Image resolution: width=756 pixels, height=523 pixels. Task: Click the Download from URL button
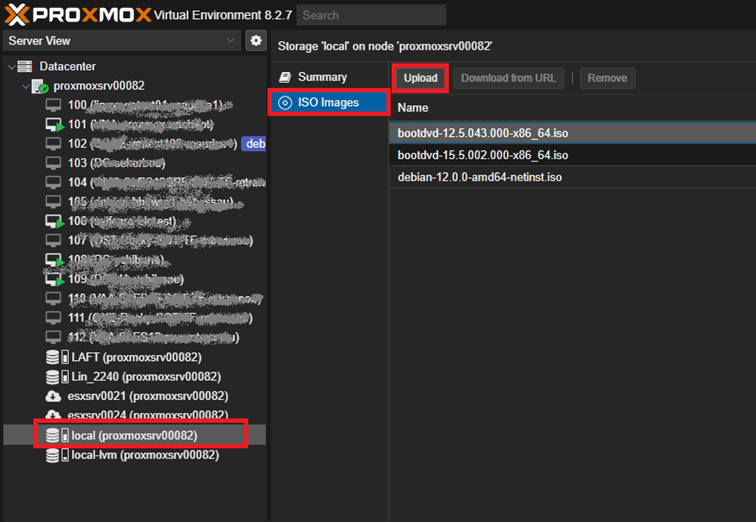(x=509, y=78)
